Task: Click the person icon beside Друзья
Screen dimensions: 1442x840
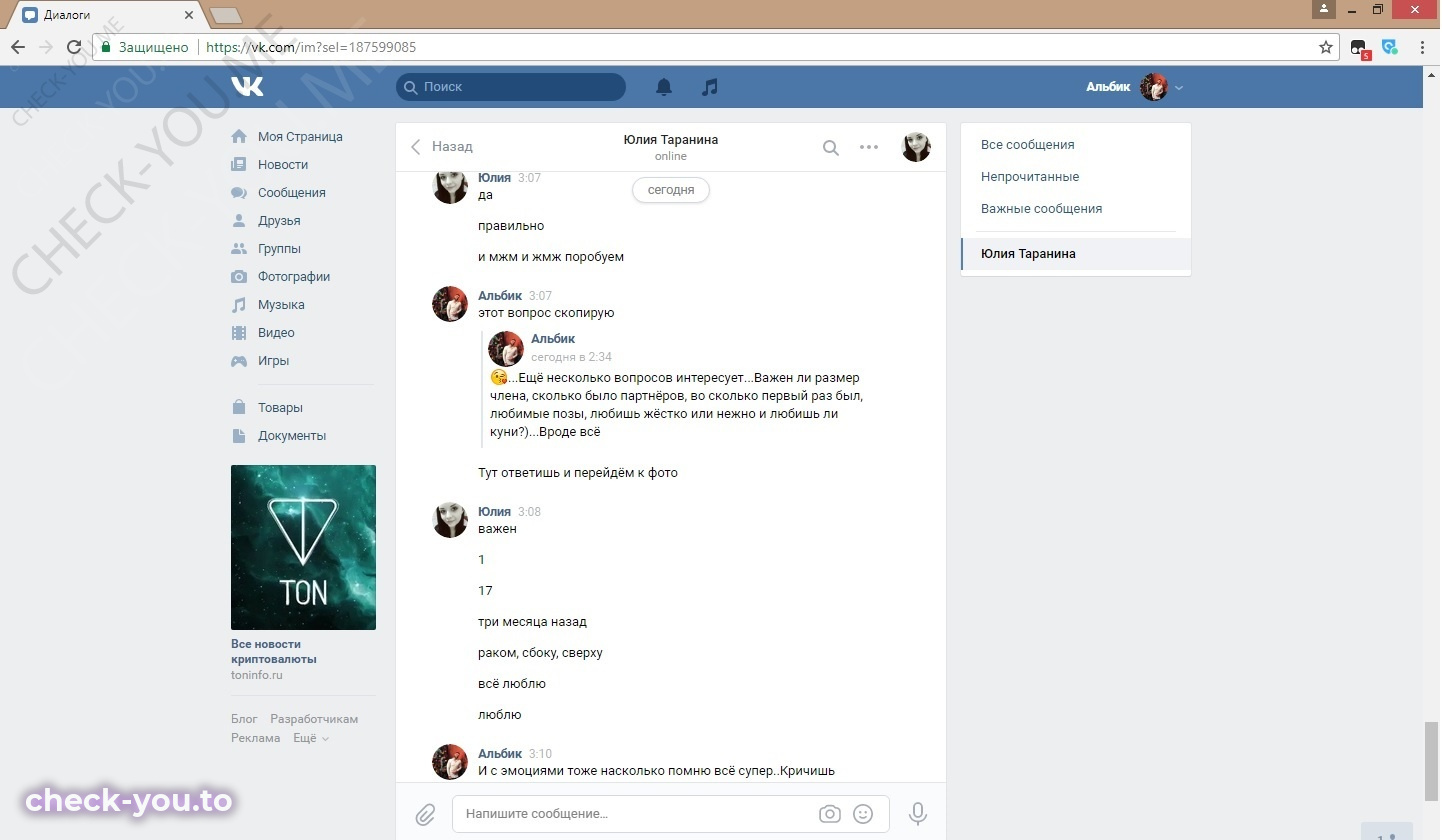Action: (239, 221)
